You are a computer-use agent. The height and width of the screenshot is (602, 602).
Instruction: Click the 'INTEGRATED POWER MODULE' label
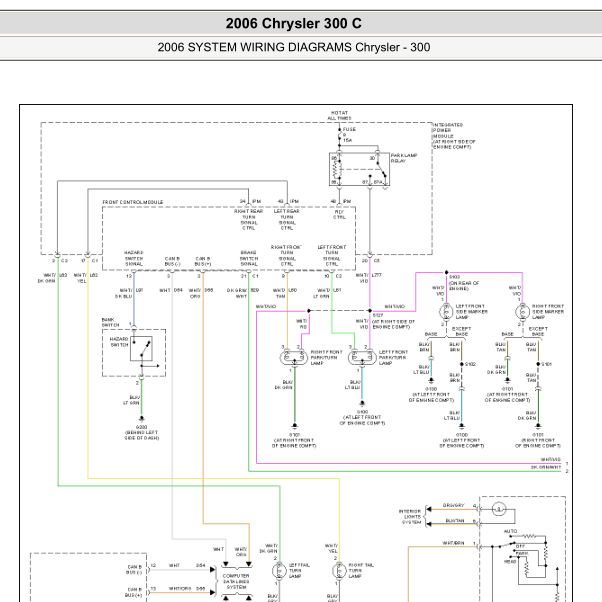[454, 136]
